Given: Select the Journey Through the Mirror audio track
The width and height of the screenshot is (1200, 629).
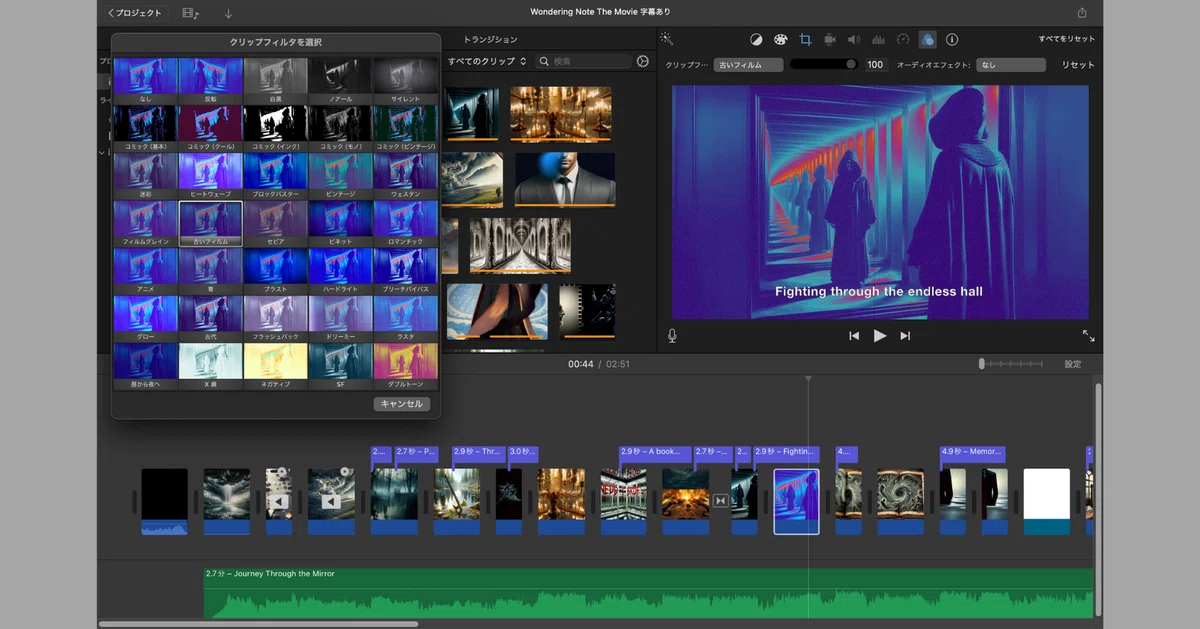Looking at the screenshot, I should pyautogui.click(x=648, y=593).
